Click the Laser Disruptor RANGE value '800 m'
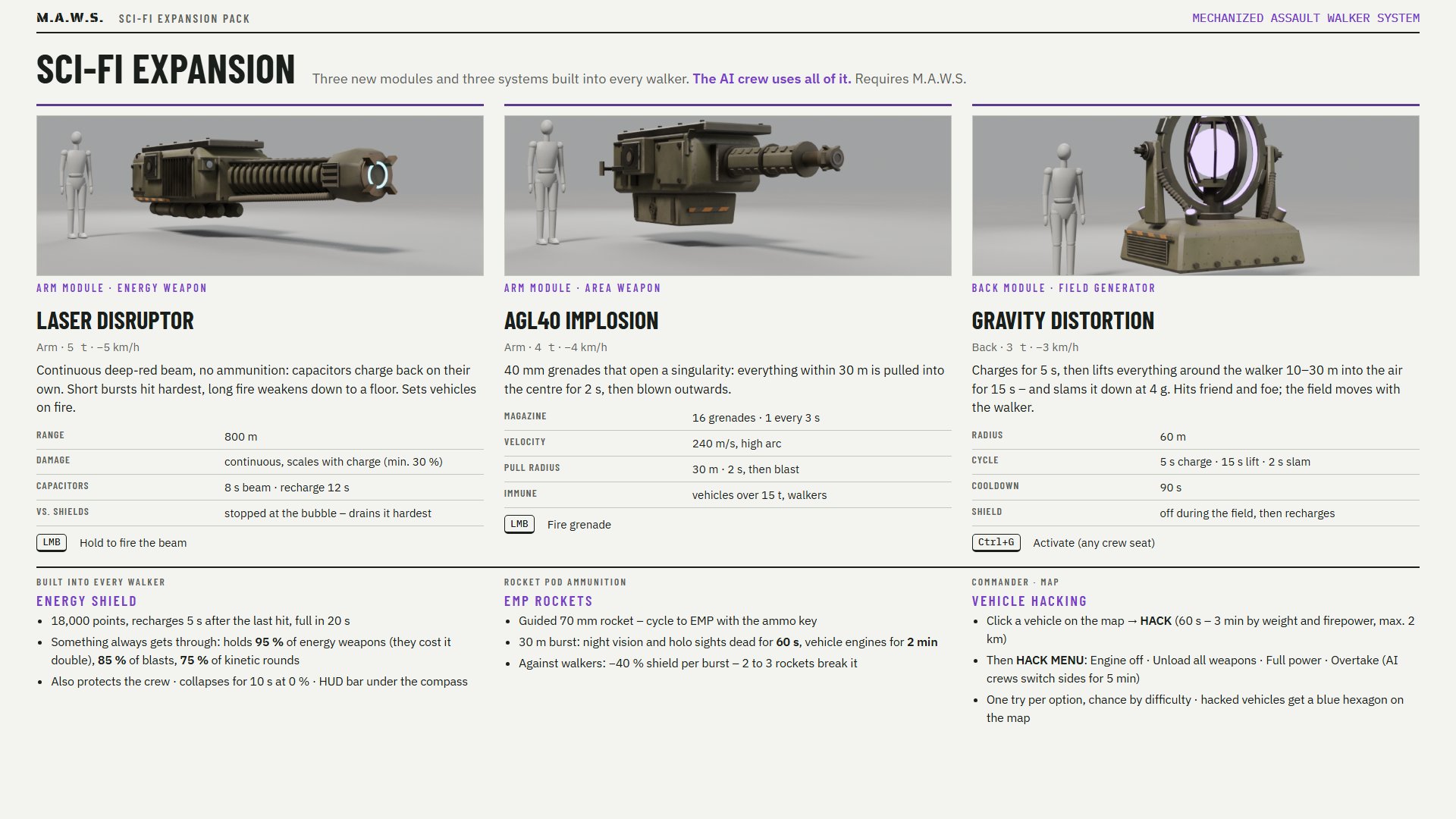The image size is (1456, 819). (x=240, y=437)
